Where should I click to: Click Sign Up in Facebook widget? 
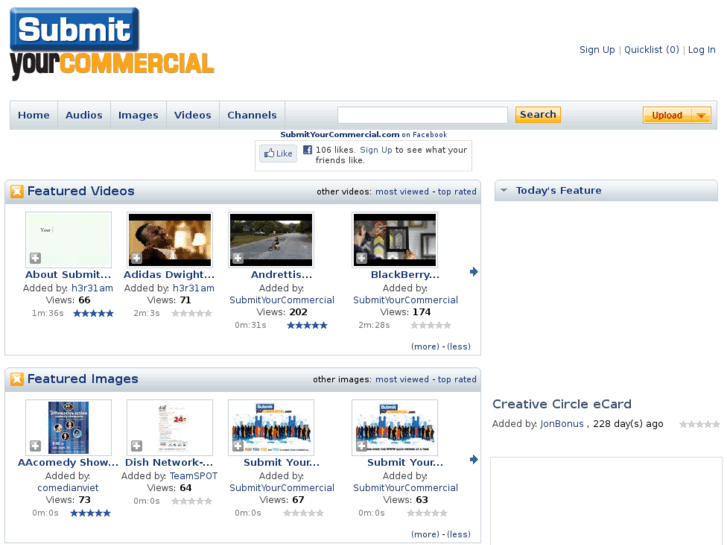[x=376, y=150]
